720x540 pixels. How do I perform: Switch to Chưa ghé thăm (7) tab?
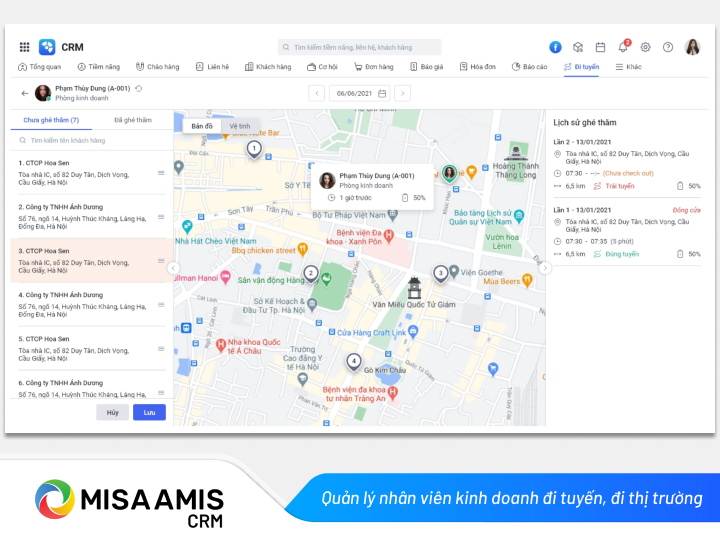click(x=51, y=120)
